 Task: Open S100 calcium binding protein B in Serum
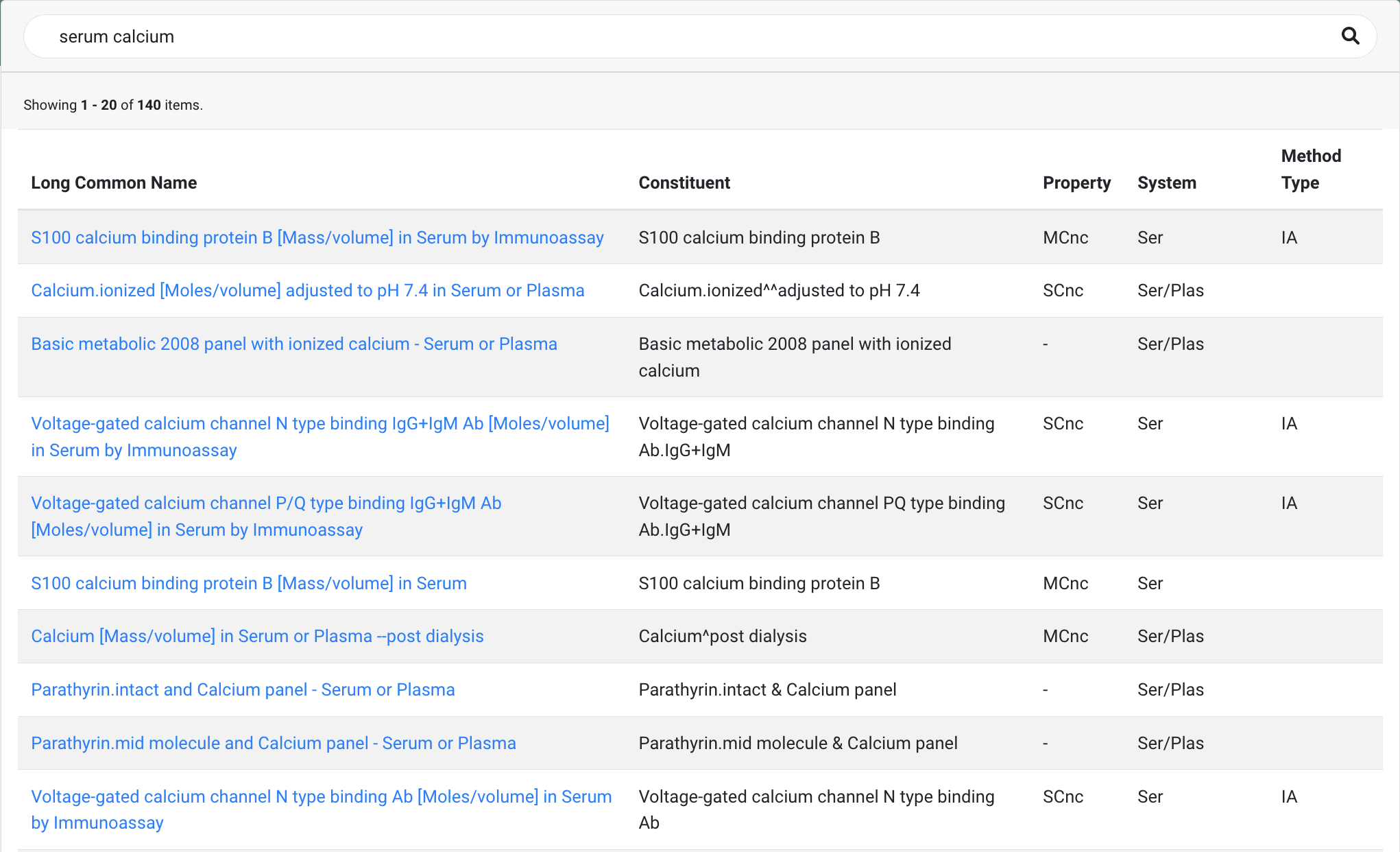tap(249, 583)
